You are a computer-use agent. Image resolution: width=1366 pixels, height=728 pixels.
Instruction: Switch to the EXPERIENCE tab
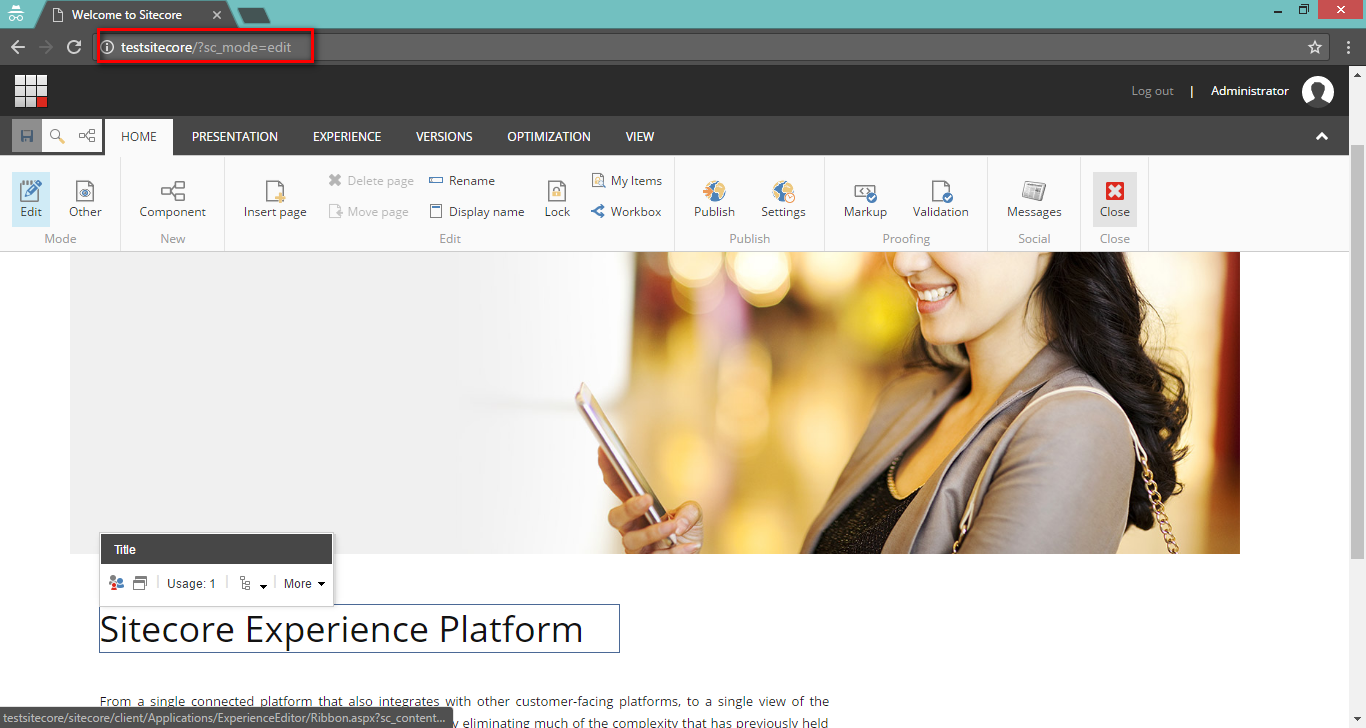click(x=347, y=137)
